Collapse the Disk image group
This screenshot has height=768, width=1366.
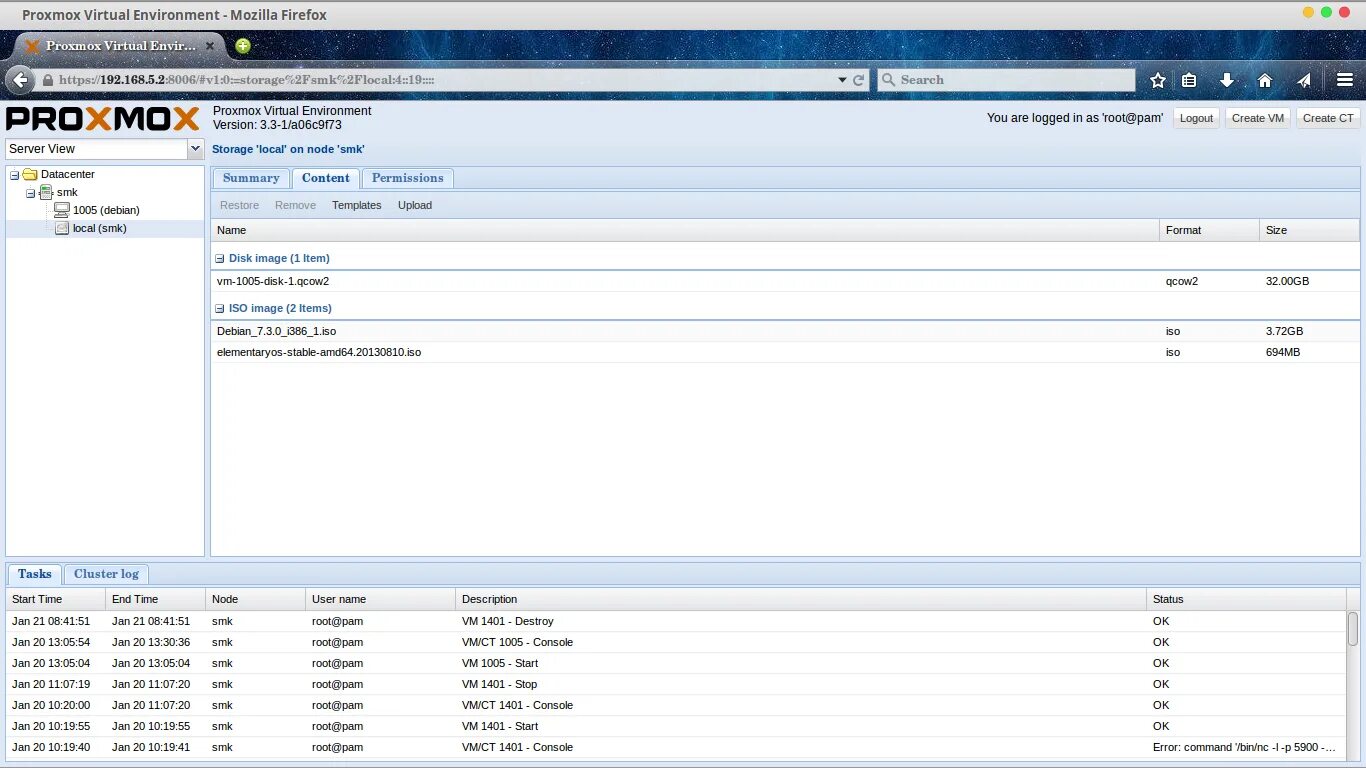coord(220,258)
